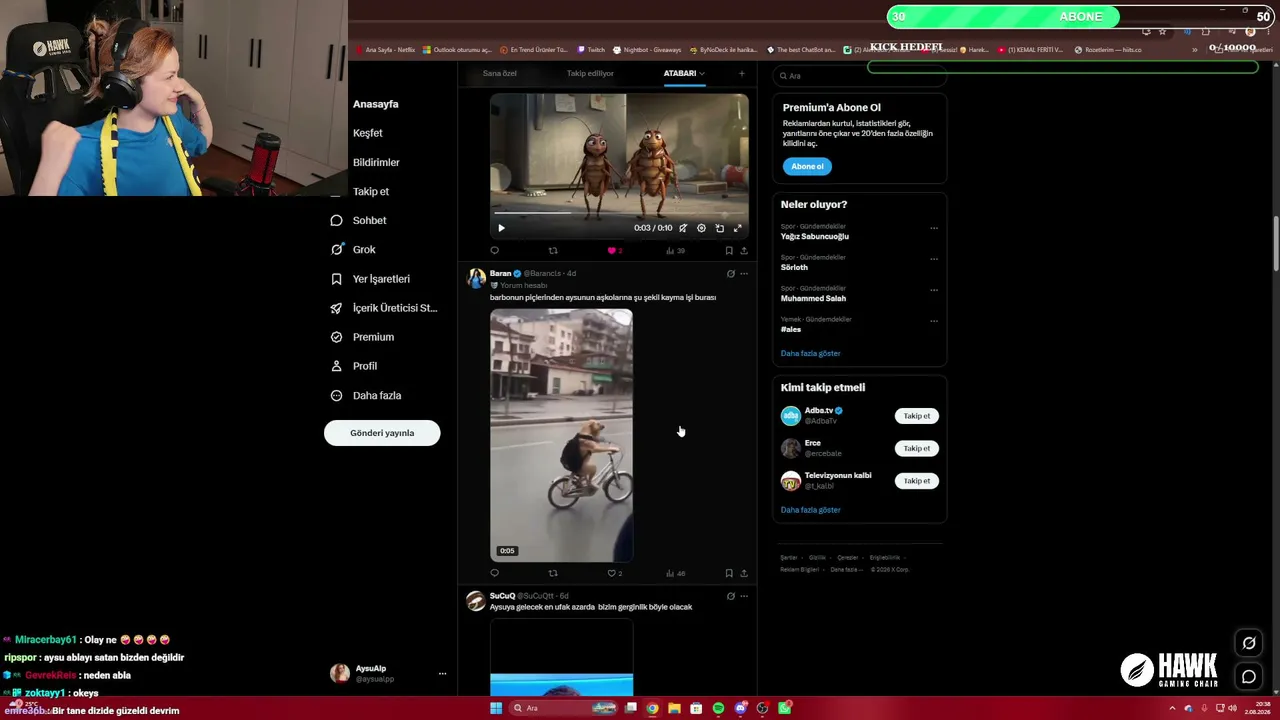Open Grok from the sidebar
Viewport: 1280px width, 720px height.
click(364, 249)
